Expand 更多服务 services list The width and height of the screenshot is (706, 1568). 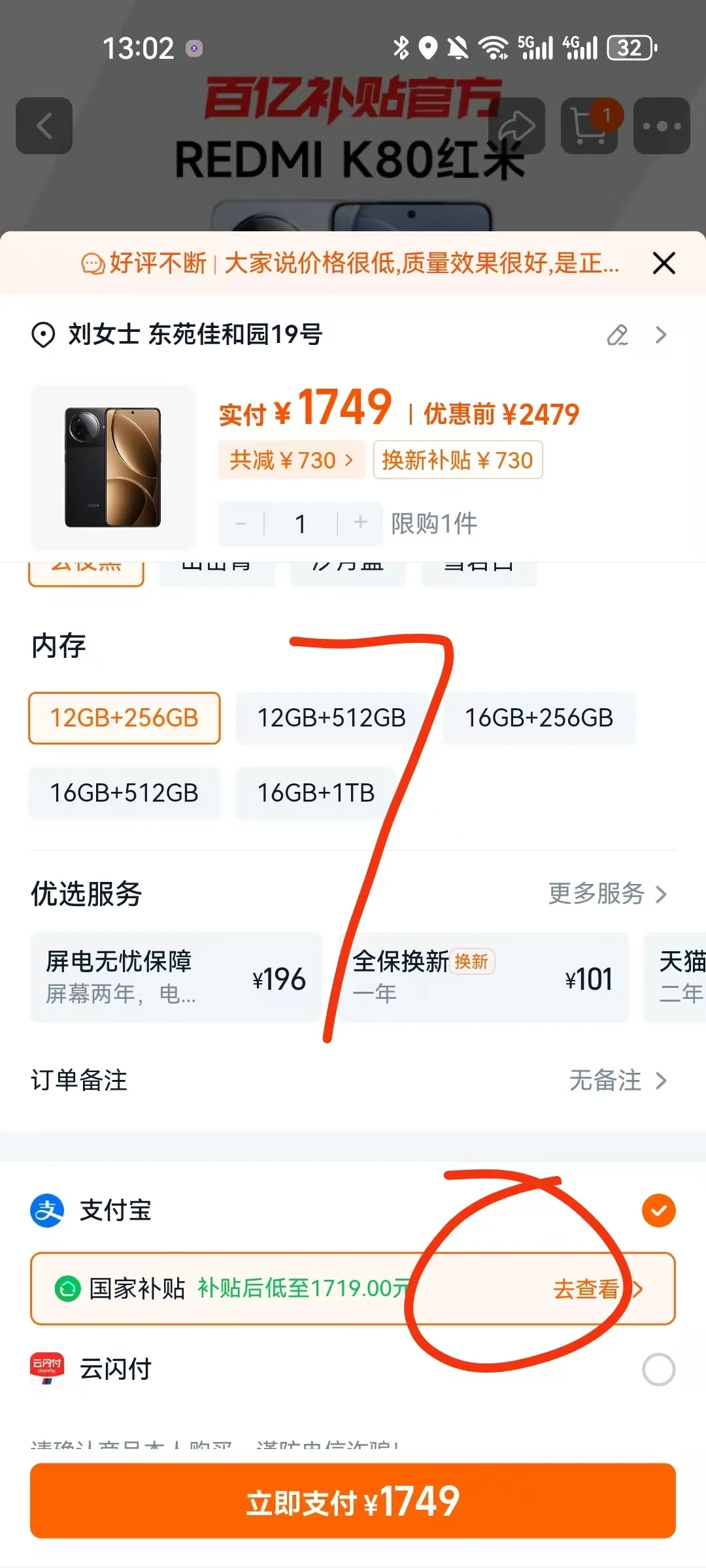click(x=607, y=894)
